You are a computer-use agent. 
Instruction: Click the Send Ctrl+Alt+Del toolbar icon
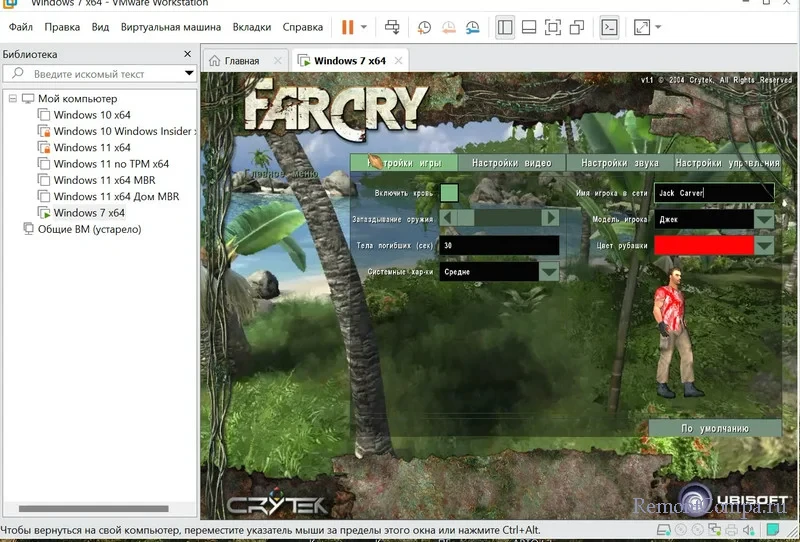(x=392, y=27)
